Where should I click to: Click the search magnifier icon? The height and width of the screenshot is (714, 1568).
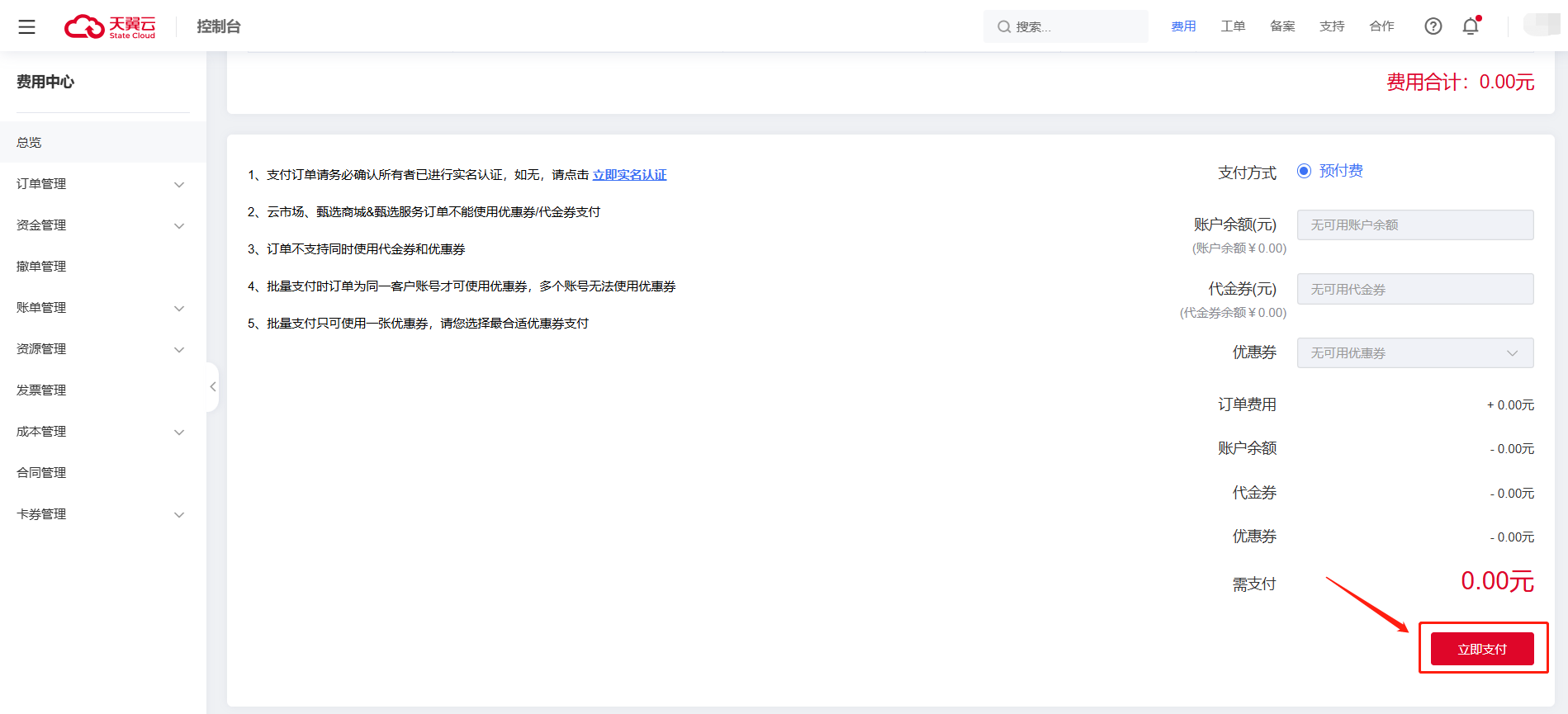tap(1004, 27)
